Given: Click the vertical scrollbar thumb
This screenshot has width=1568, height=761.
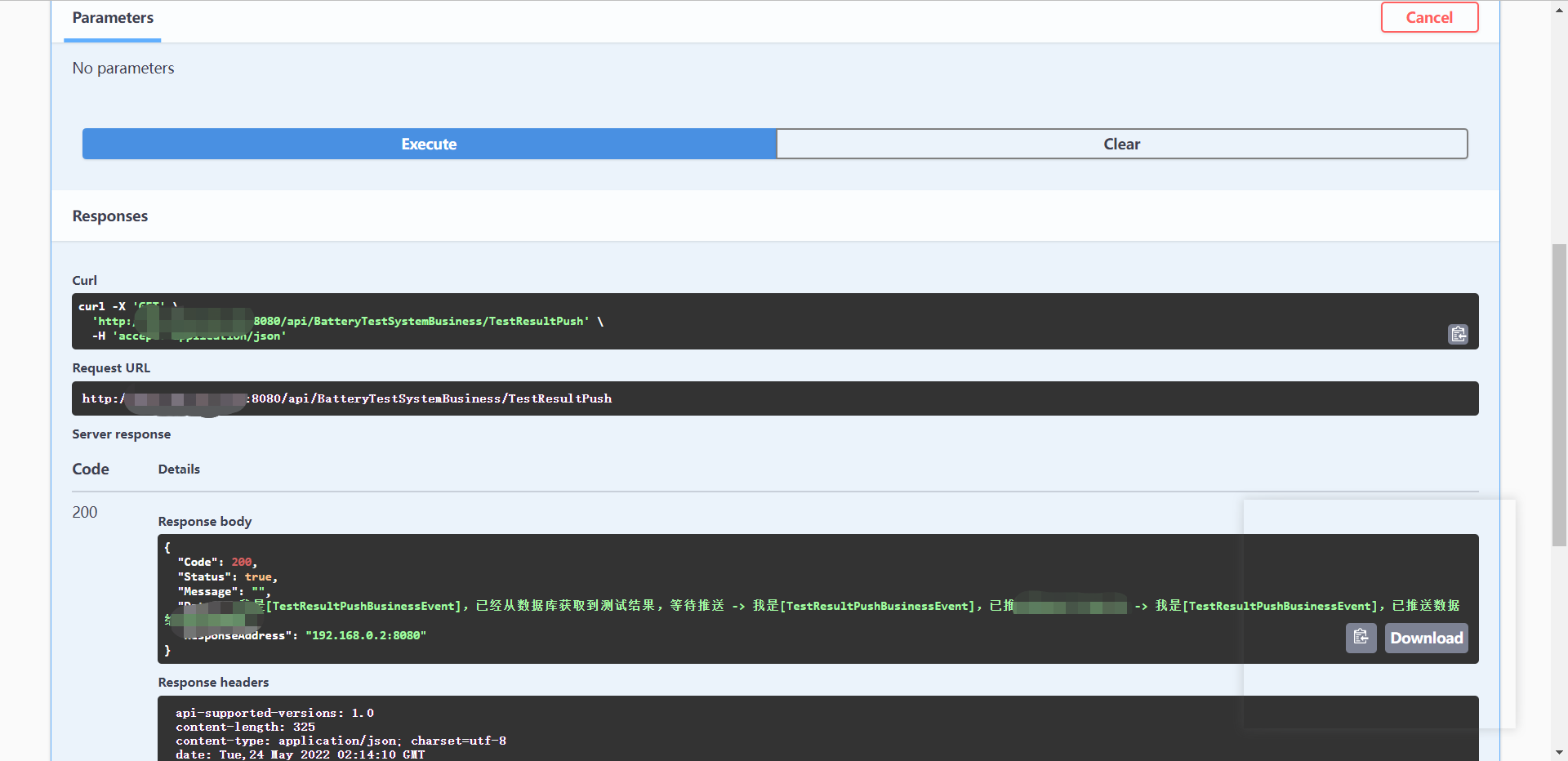Looking at the screenshot, I should (1559, 394).
